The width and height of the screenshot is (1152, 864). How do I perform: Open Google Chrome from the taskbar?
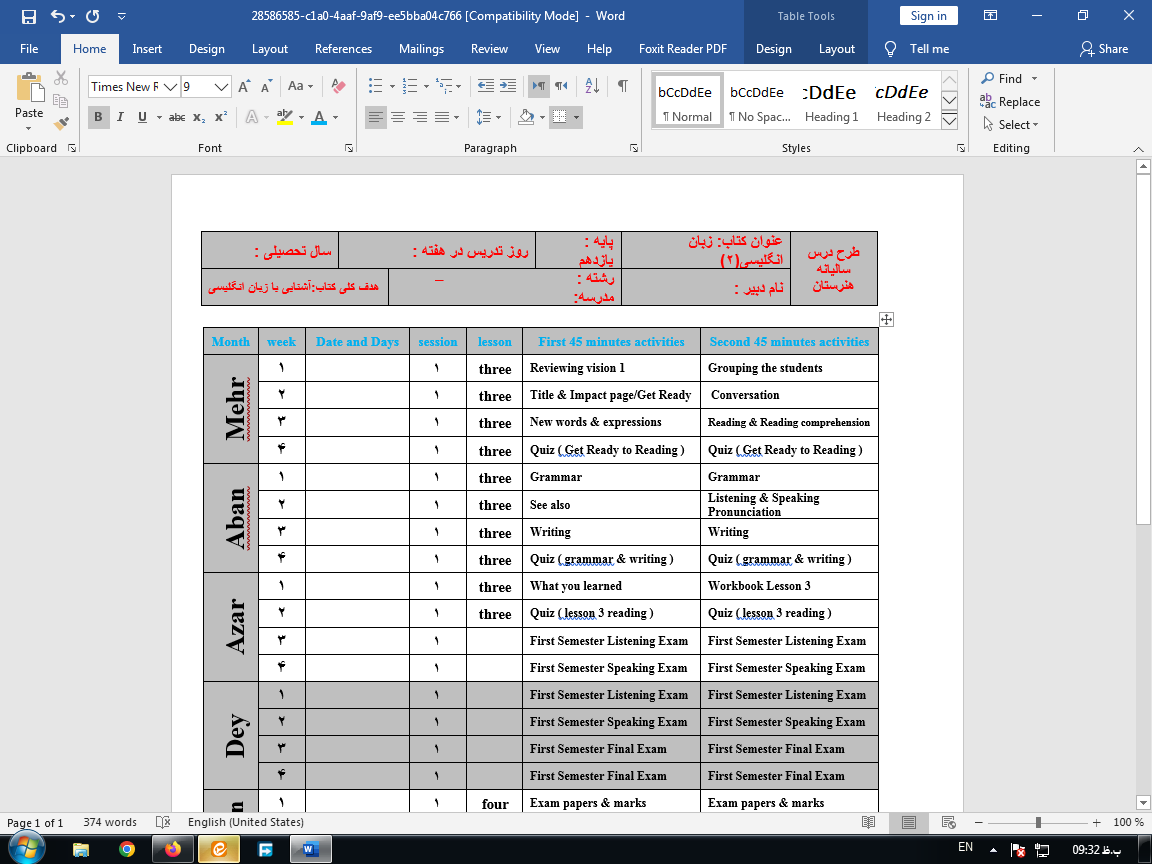[x=127, y=849]
